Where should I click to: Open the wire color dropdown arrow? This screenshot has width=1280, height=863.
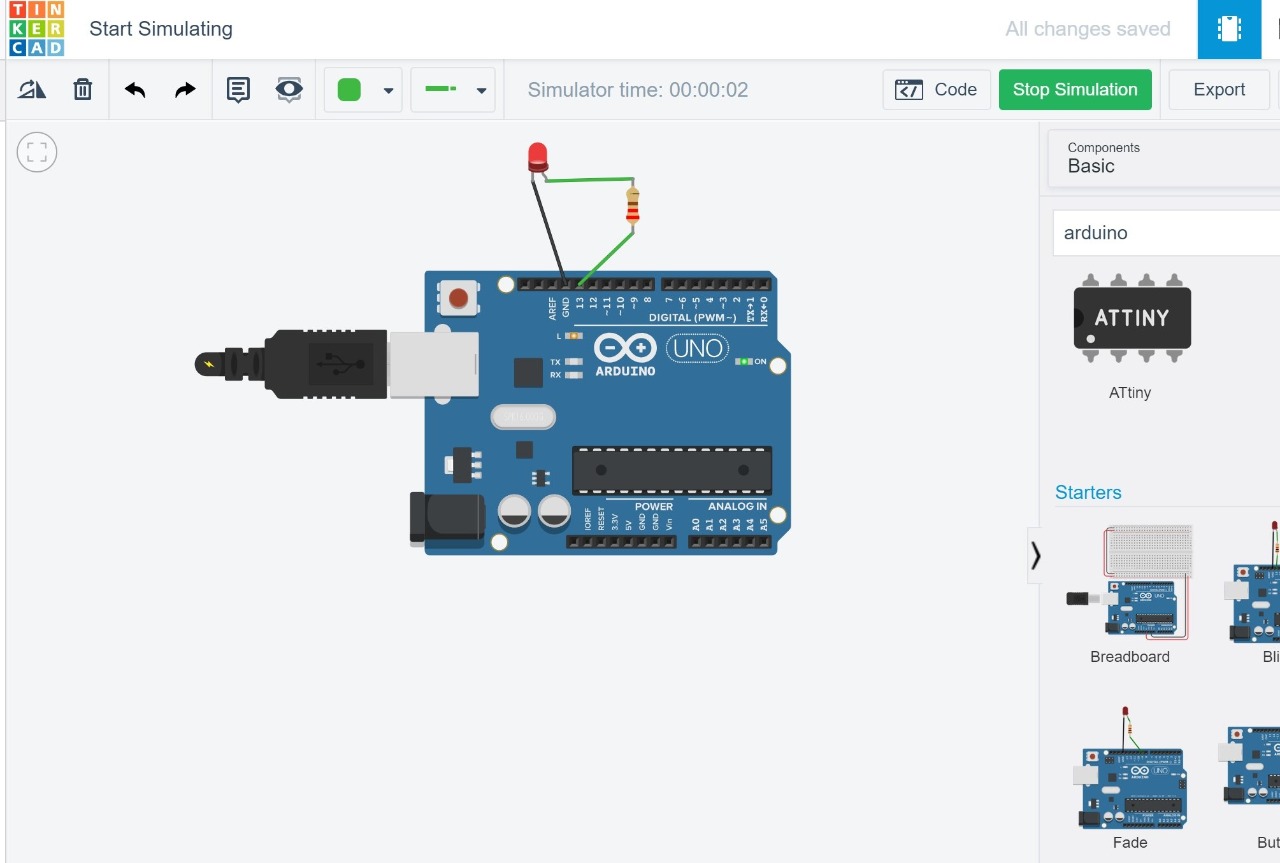(x=388, y=91)
